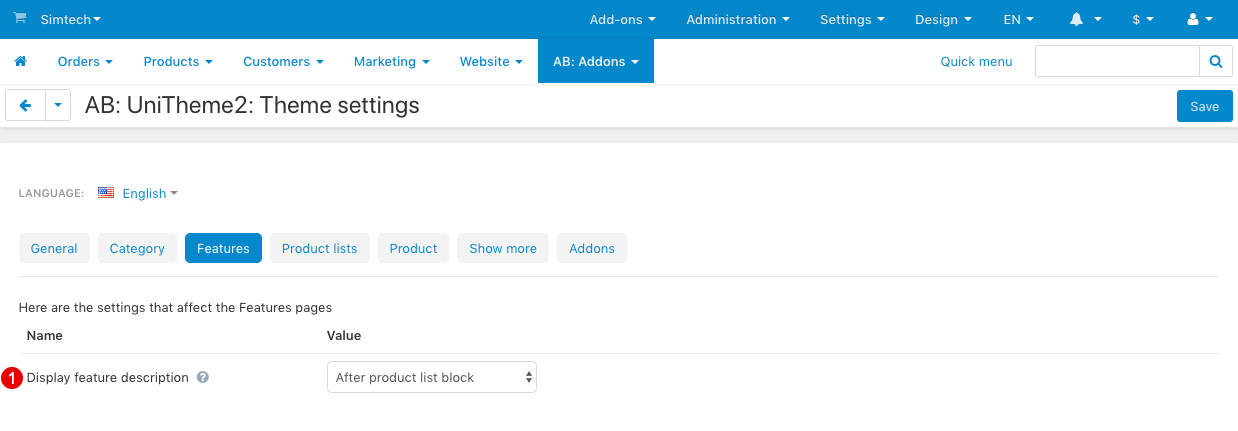Viewport: 1238px width, 431px height.
Task: Open Display feature description dropdown
Action: pyautogui.click(x=431, y=377)
